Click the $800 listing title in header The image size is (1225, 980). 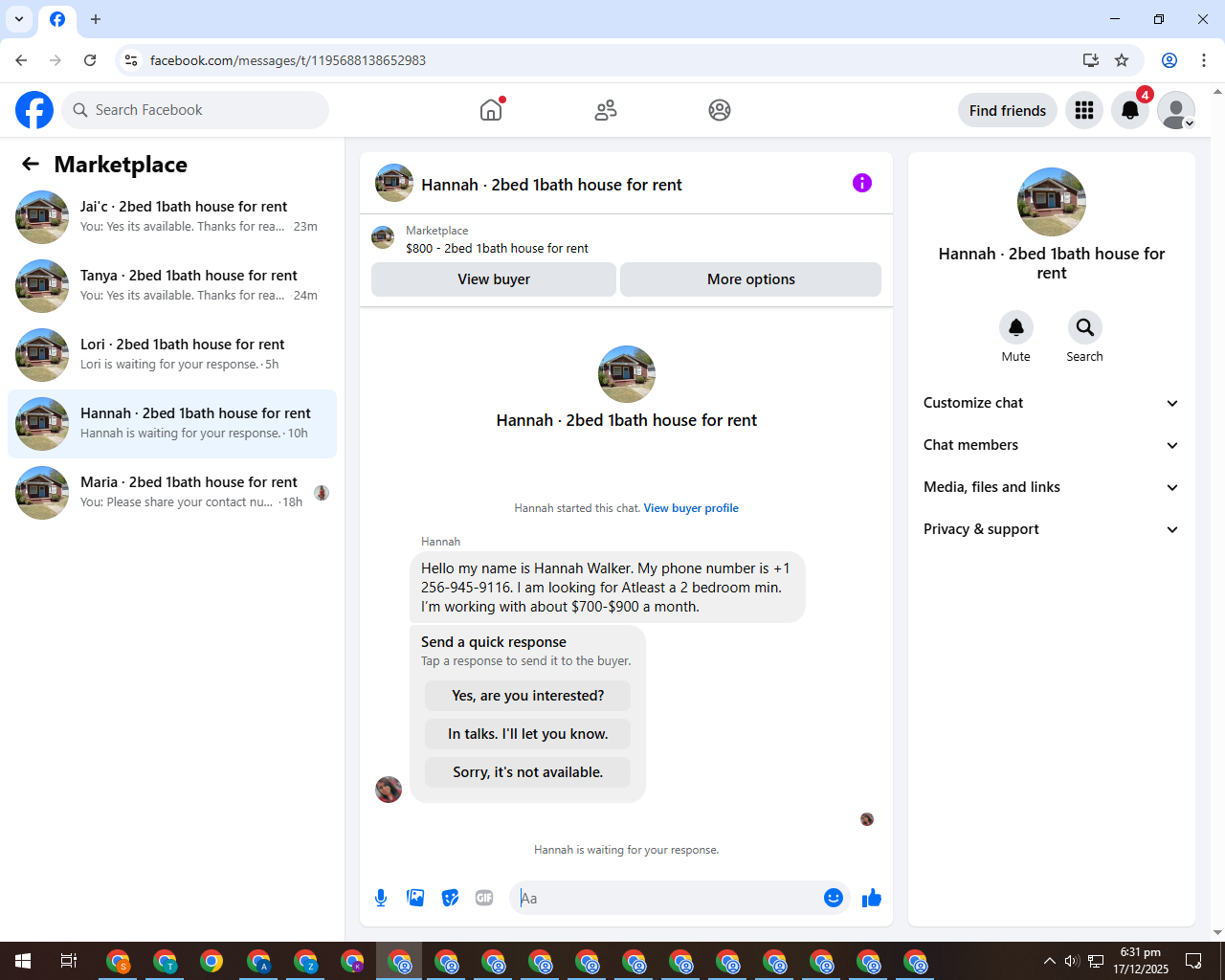click(497, 248)
